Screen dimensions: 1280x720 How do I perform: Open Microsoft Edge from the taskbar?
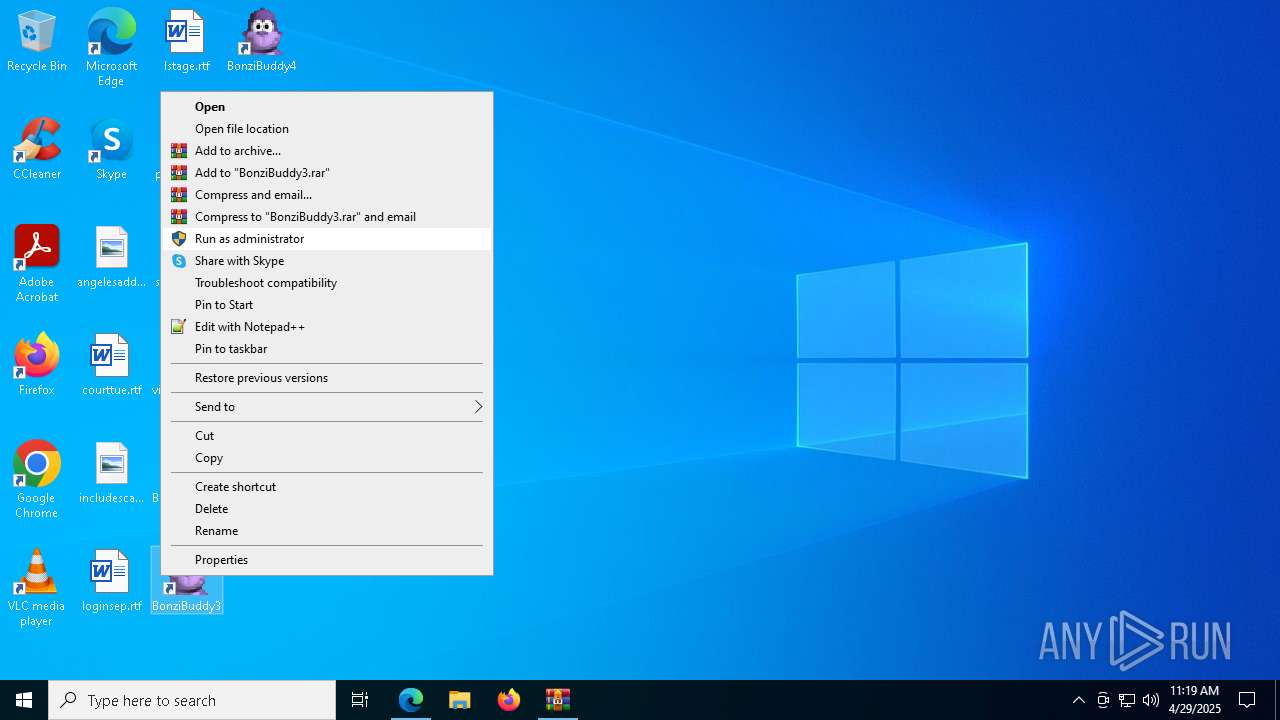tap(411, 700)
